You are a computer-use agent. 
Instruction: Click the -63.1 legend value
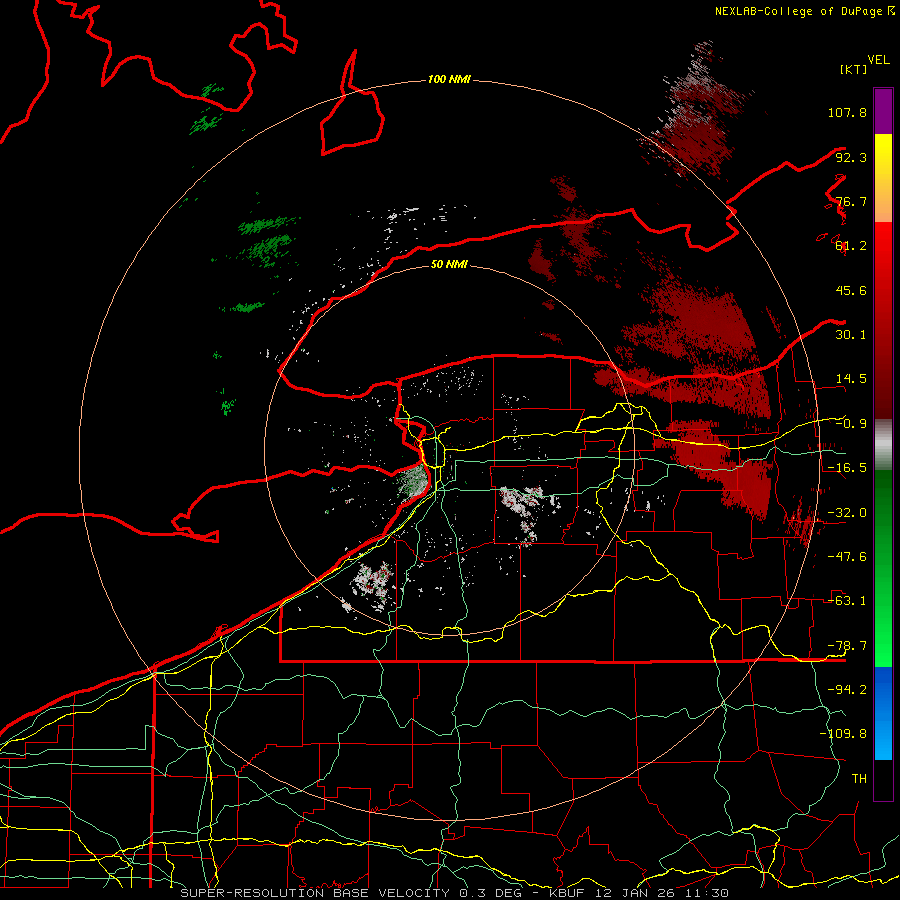847,601
